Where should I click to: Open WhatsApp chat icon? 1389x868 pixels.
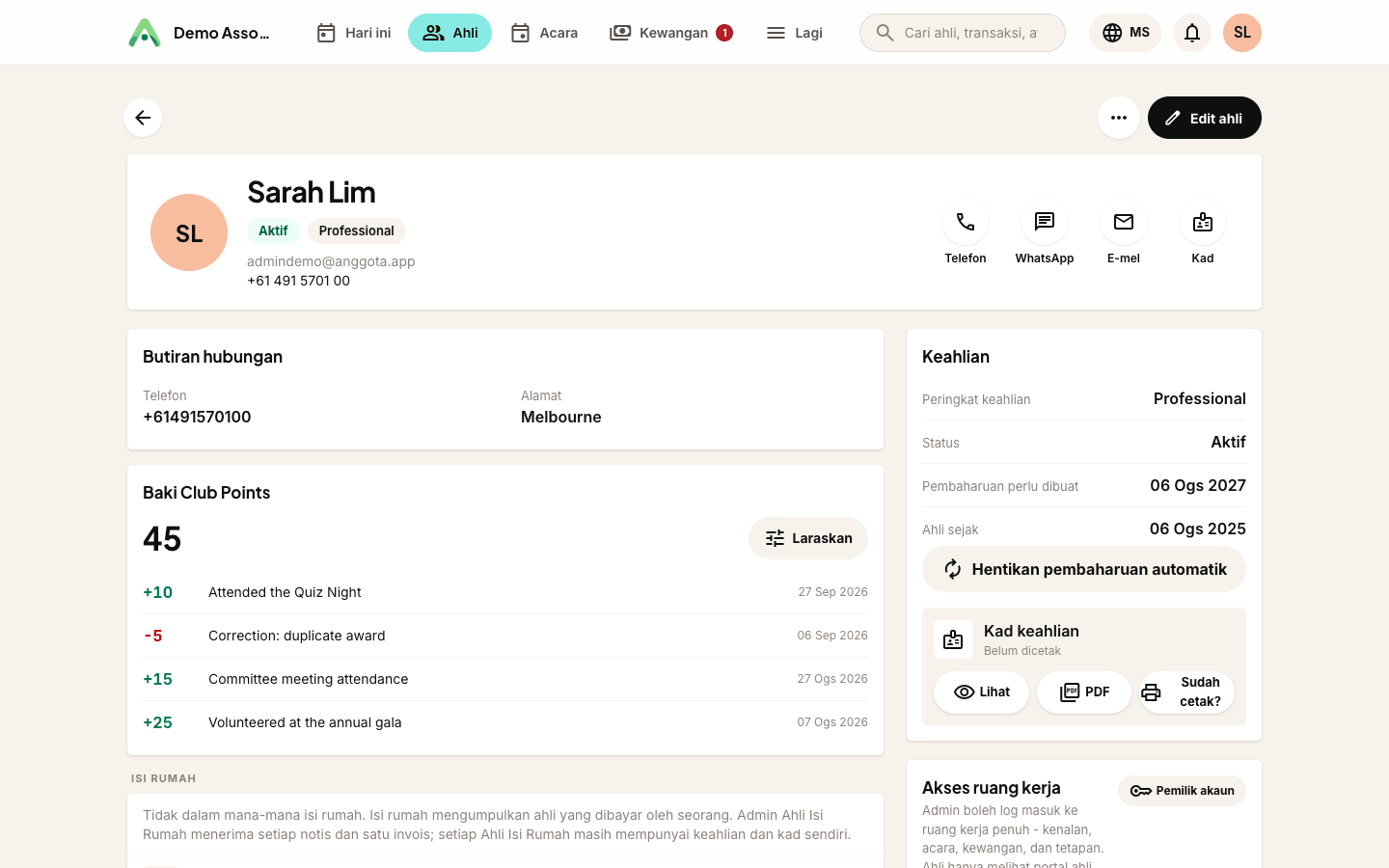(x=1045, y=223)
